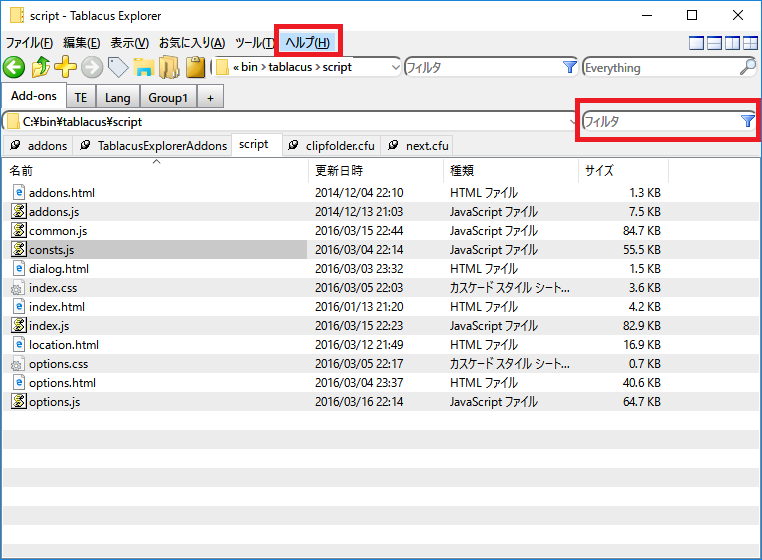Click the index.css gear file icon

pos(17,288)
